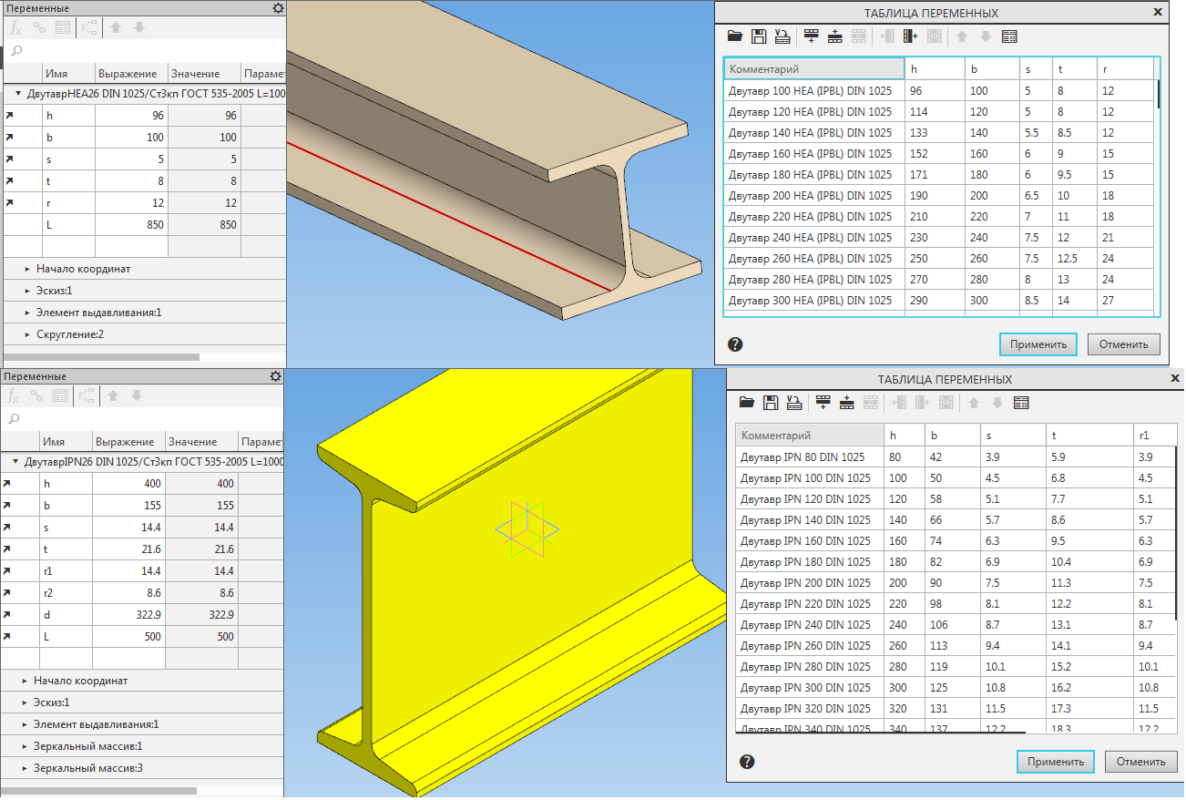This screenshot has width=1186, height=800.
Task: Select row Двутавр 300 HEA (IPBL) DIN 1025
Action: pyautogui.click(x=939, y=301)
